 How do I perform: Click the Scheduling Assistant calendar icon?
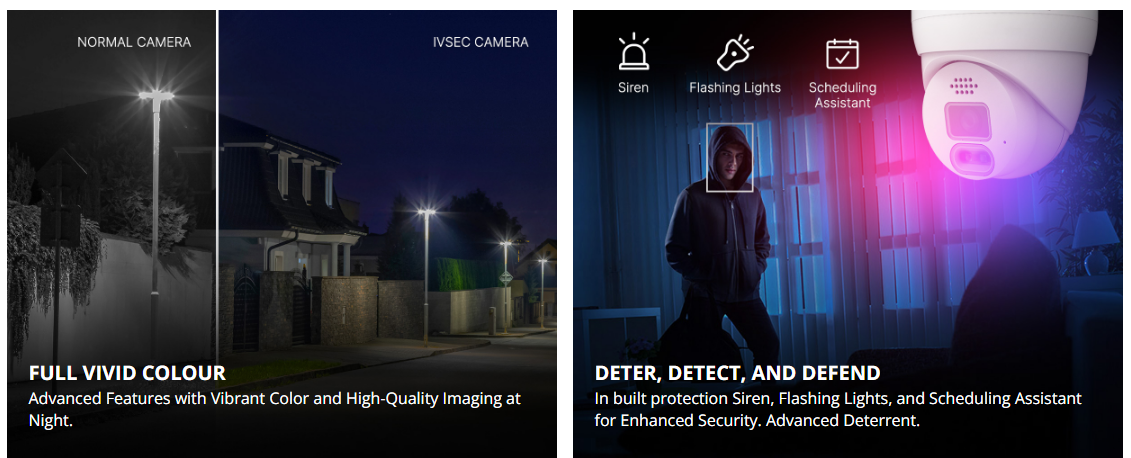click(x=842, y=54)
